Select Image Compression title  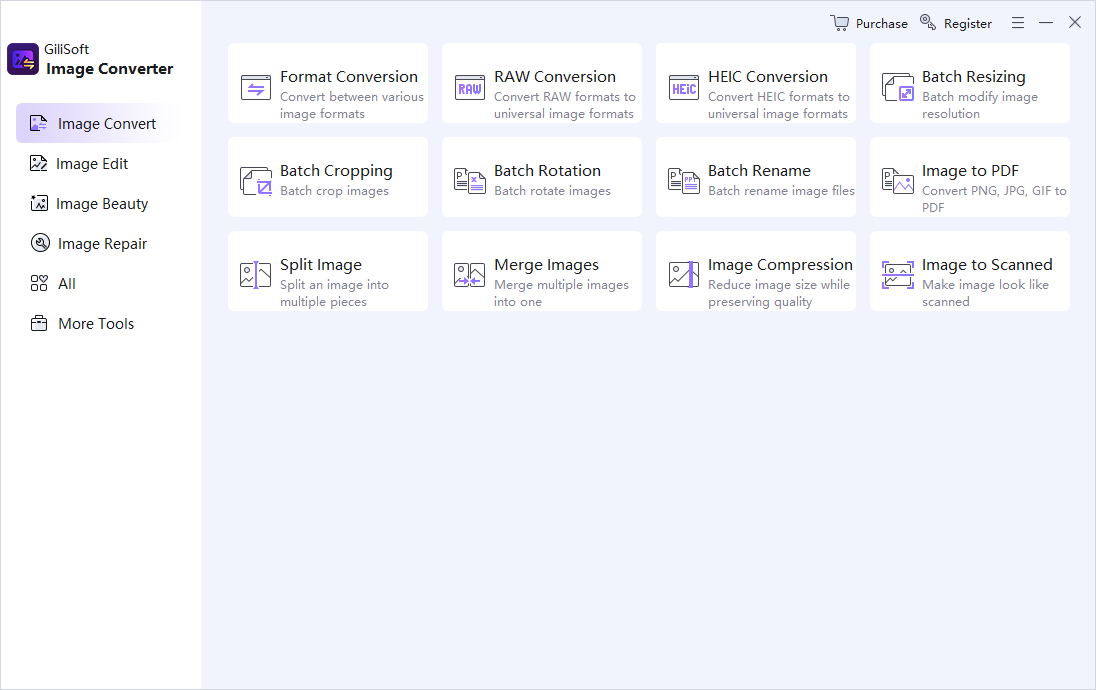pos(780,265)
